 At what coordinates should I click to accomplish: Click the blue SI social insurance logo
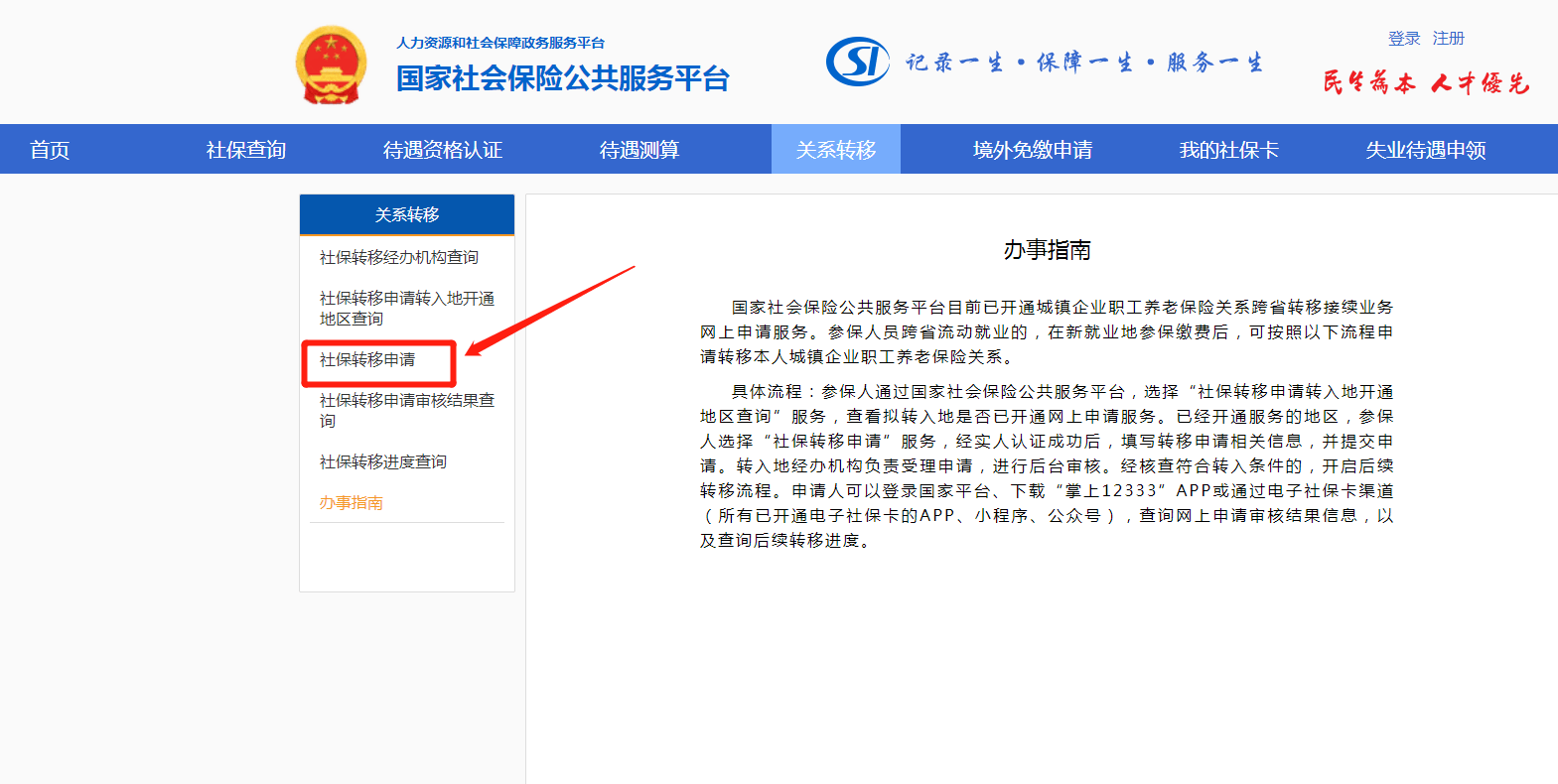[858, 62]
